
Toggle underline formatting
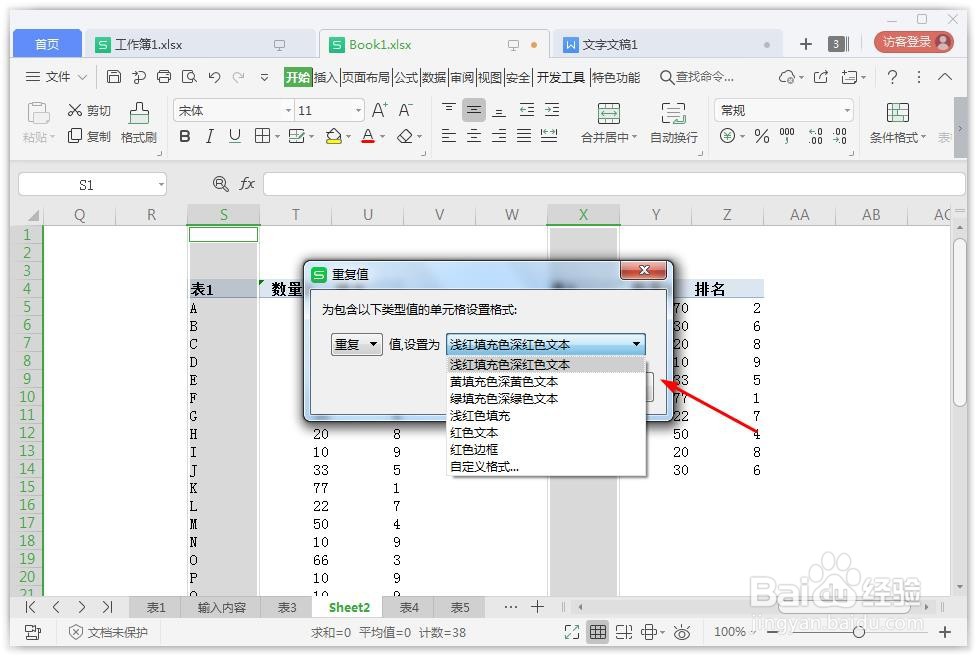click(235, 136)
